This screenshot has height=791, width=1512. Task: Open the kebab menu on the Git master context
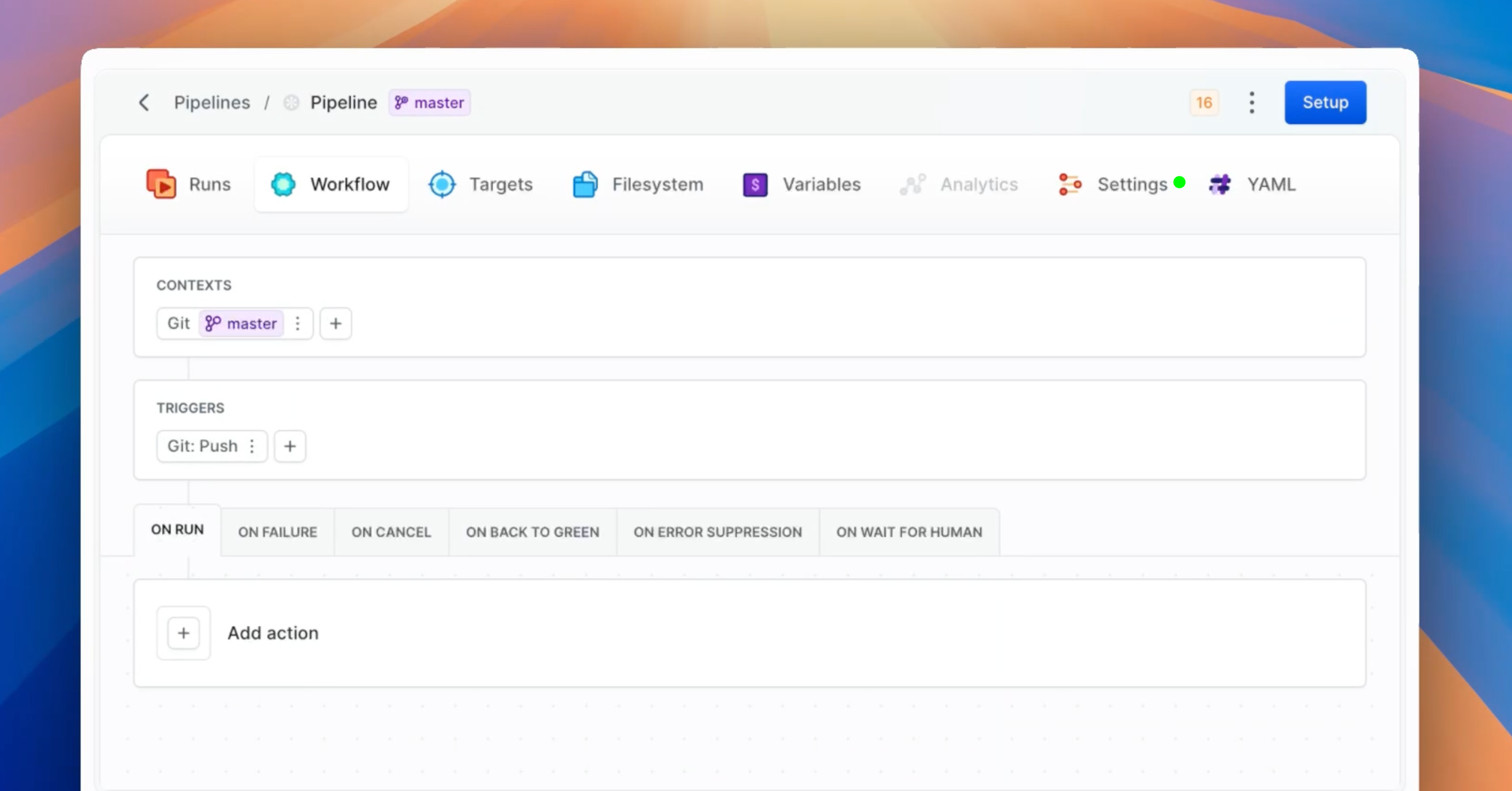pos(297,323)
